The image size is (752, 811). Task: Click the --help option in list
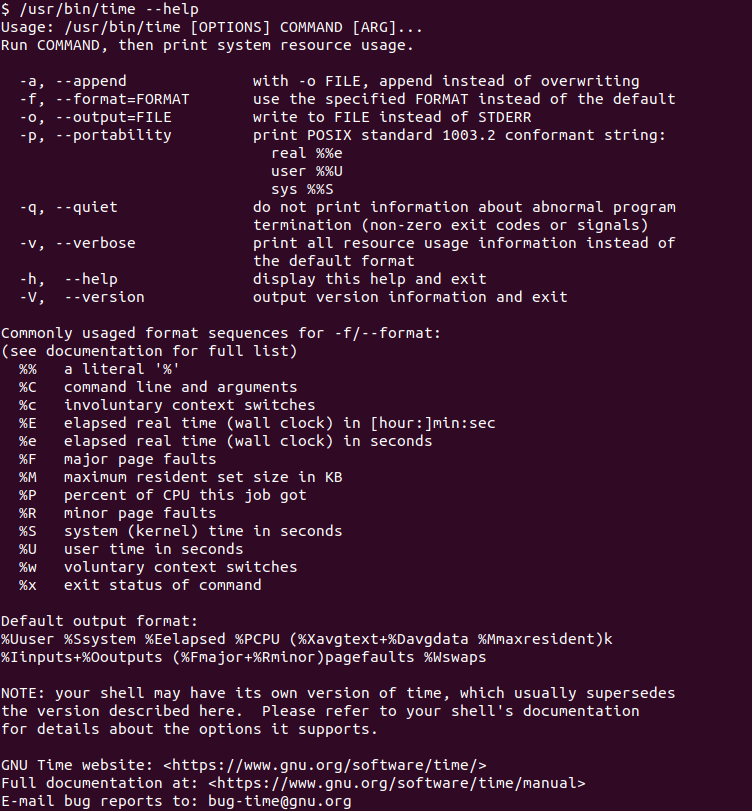[x=91, y=279]
